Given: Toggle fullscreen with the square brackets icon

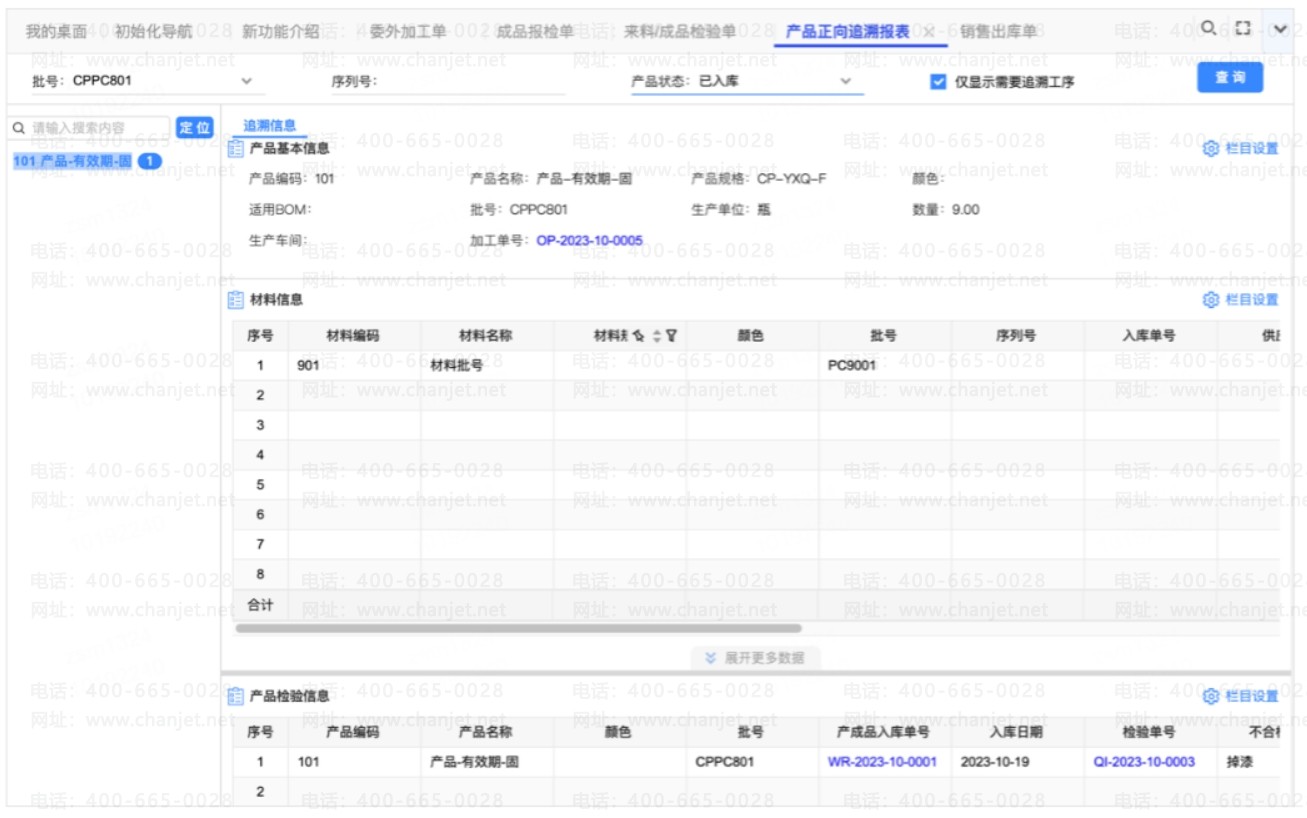Looking at the screenshot, I should (x=1243, y=29).
